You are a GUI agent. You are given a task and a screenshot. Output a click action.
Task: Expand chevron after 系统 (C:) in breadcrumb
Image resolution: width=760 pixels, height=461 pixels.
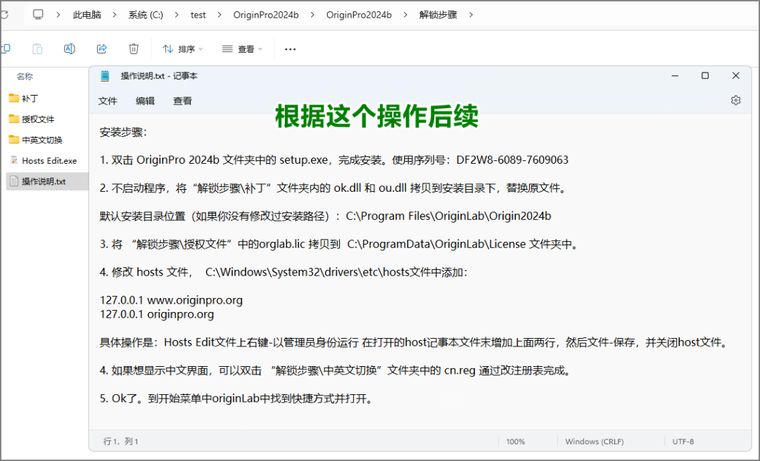176,15
